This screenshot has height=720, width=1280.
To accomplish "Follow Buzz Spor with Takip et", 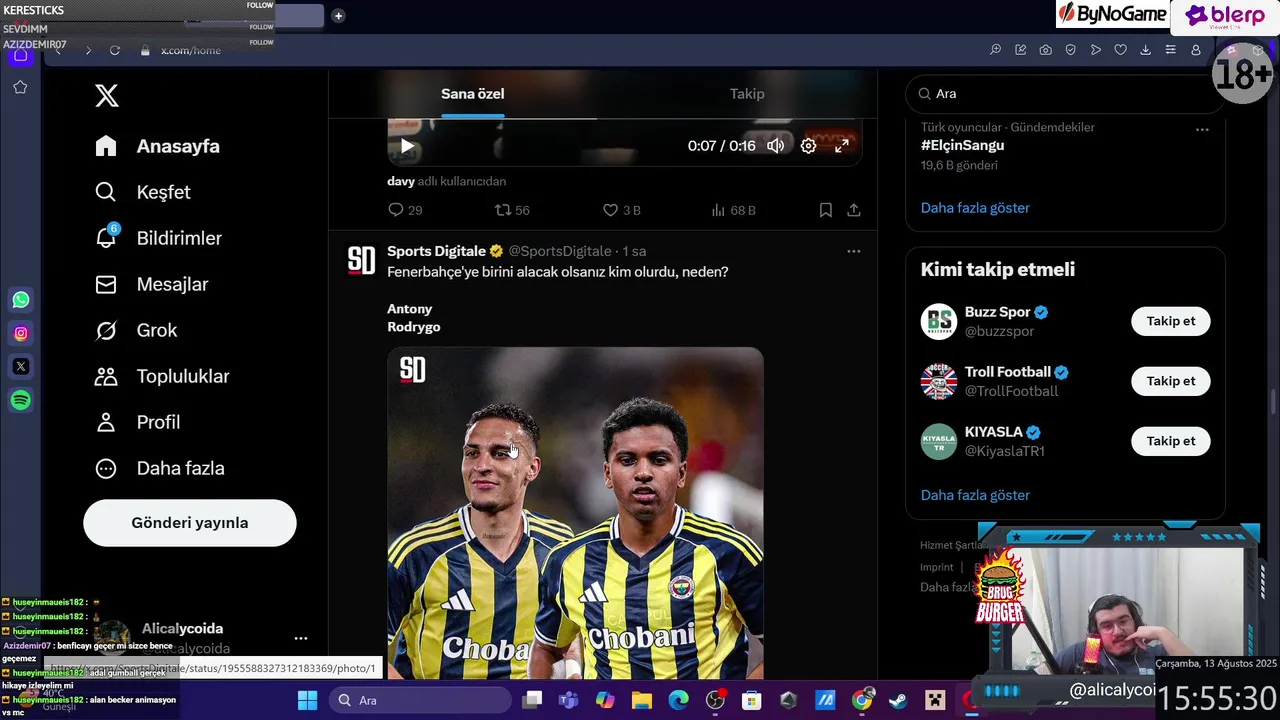I will point(1171,321).
